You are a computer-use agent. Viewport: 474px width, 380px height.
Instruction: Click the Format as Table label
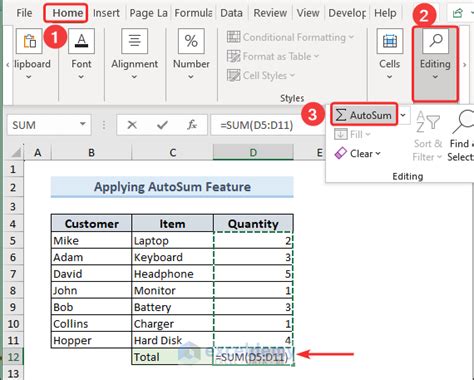pyautogui.click(x=277, y=56)
